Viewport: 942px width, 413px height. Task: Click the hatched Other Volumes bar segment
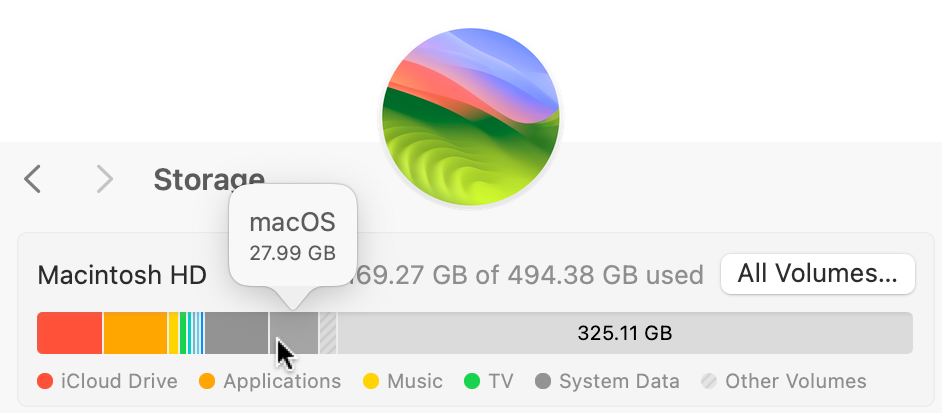click(328, 333)
